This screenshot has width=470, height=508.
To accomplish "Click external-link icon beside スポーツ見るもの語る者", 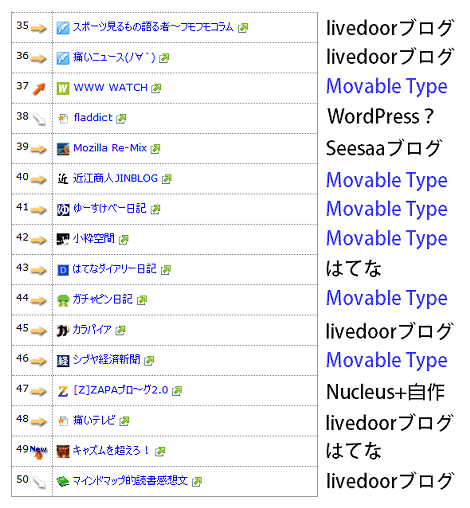I will (x=243, y=28).
